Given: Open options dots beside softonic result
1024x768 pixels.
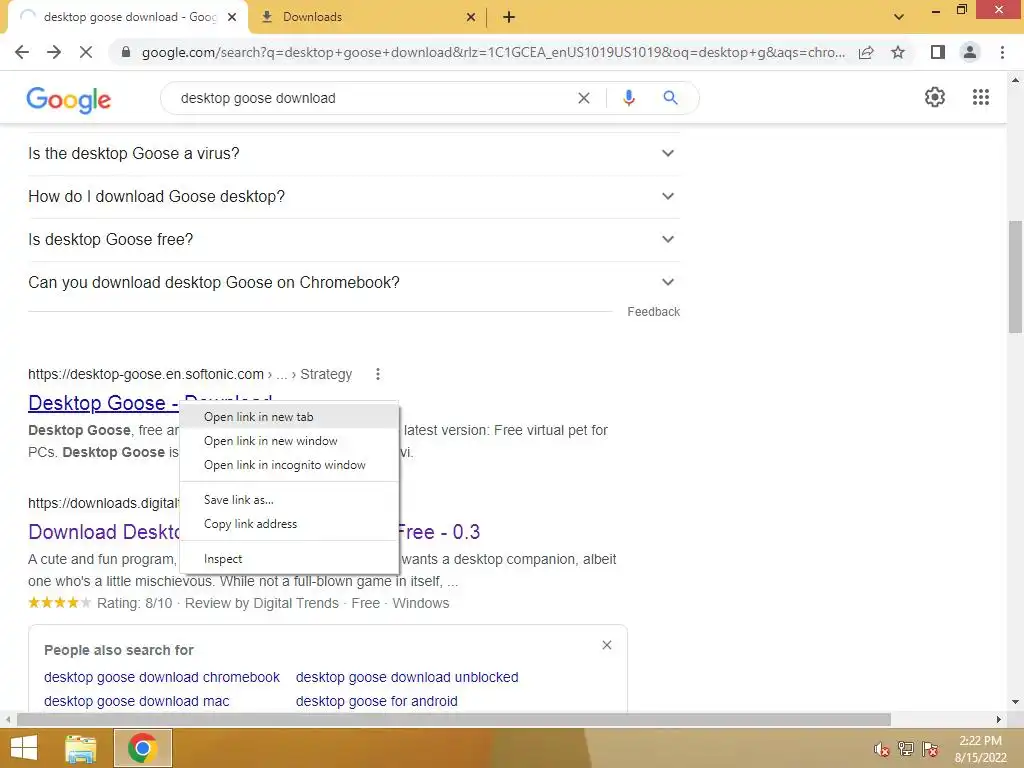Looking at the screenshot, I should point(377,374).
